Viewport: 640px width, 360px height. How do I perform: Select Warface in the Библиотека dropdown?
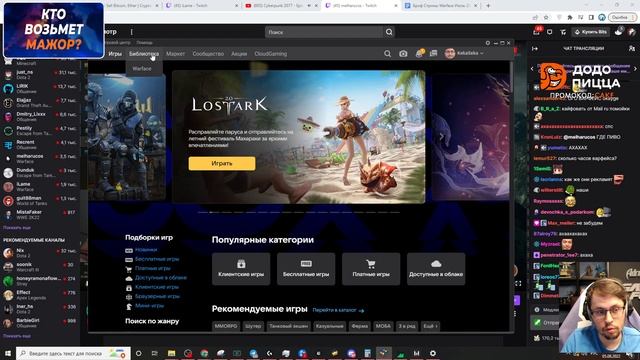[142, 69]
